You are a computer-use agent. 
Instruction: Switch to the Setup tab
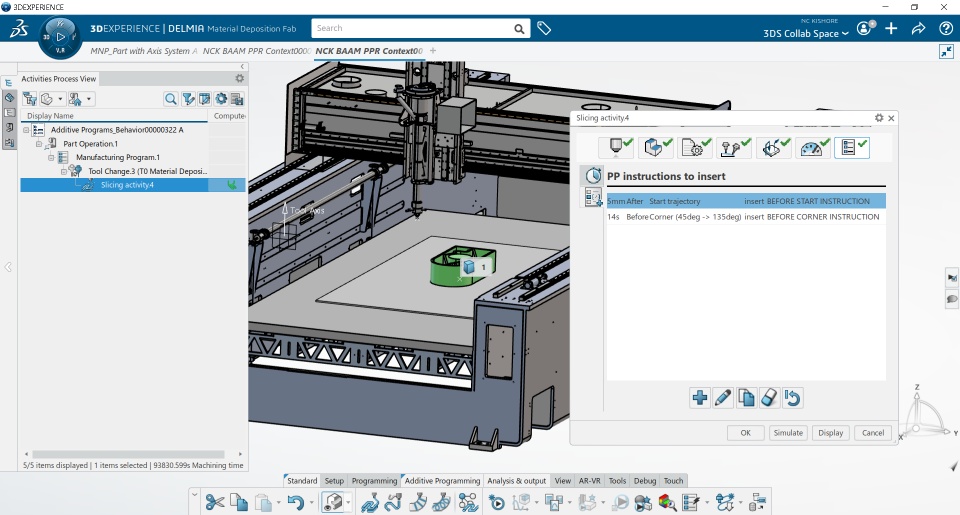(x=334, y=481)
